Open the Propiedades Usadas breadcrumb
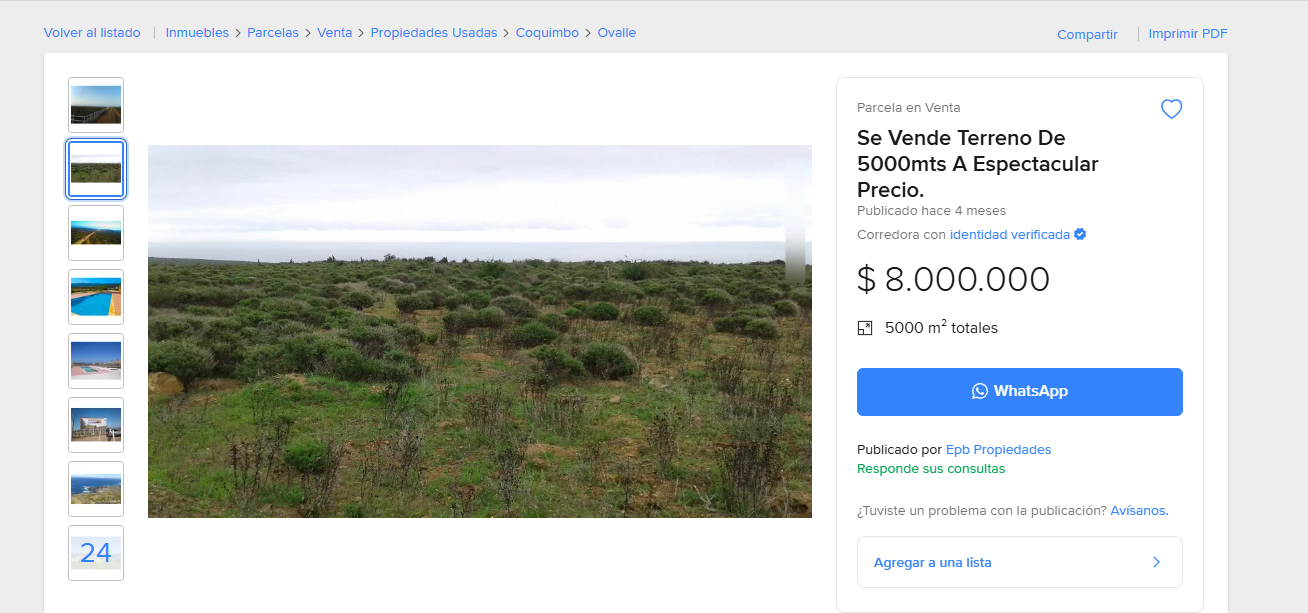Screen dimensions: 1308x613 pos(434,33)
